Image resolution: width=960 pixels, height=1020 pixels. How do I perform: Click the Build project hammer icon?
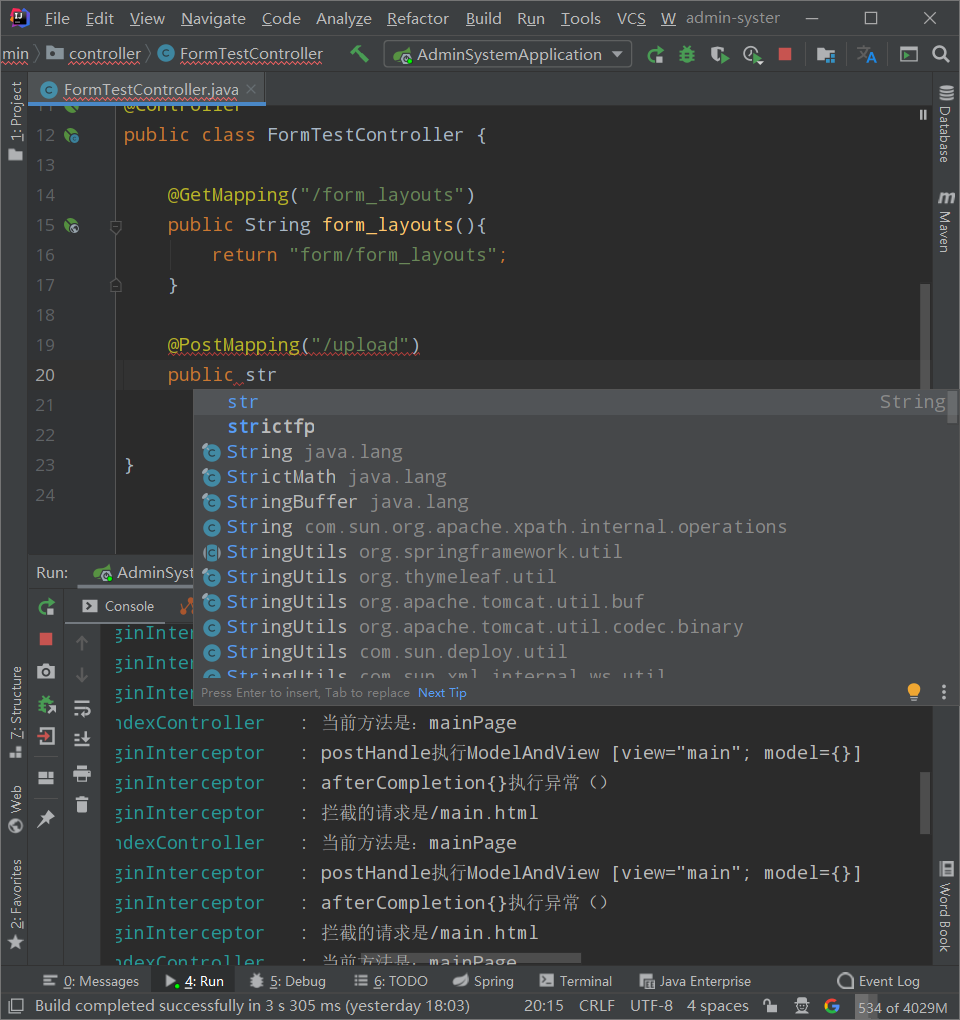pos(359,54)
